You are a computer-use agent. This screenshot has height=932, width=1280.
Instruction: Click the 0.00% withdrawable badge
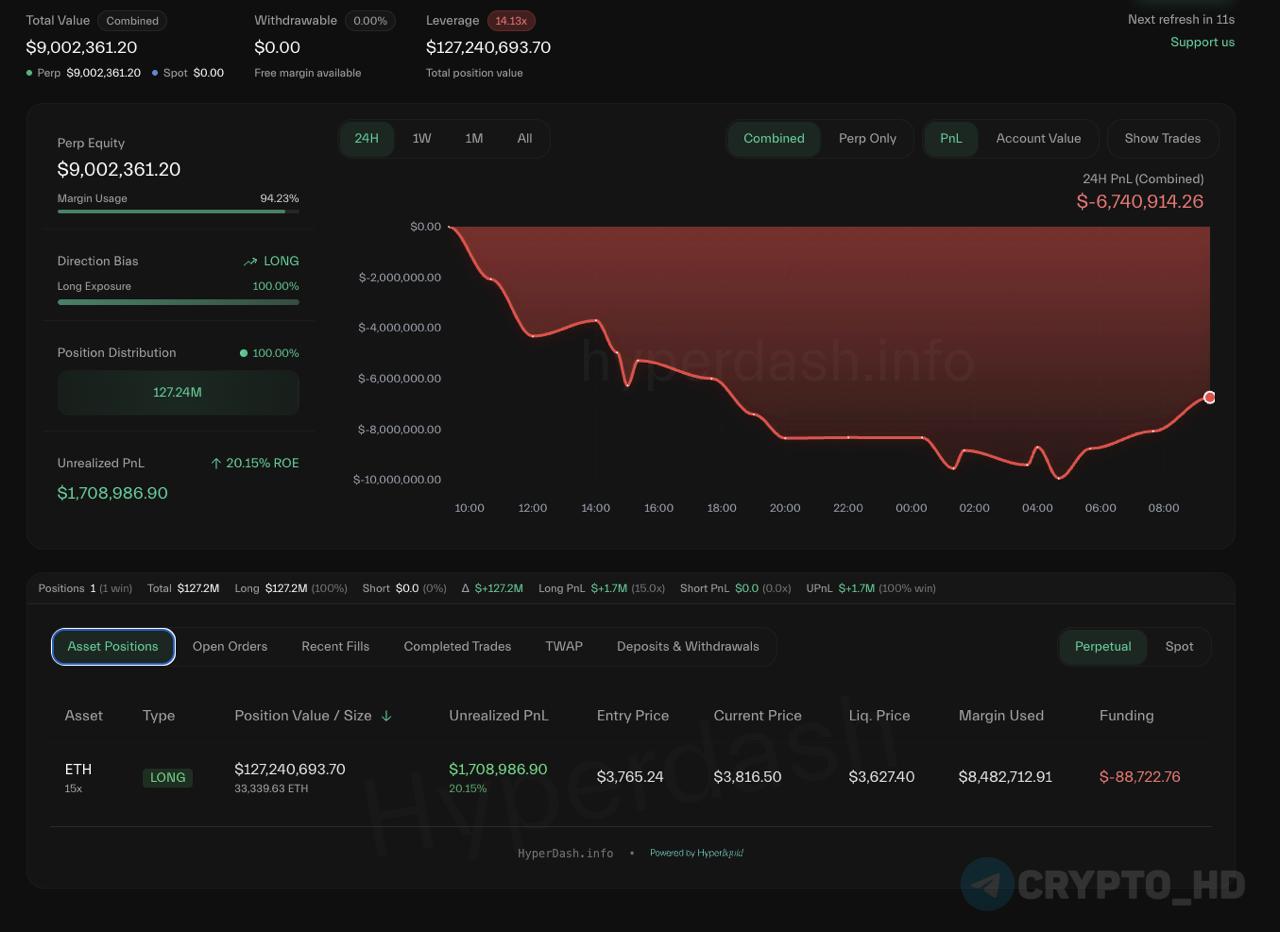370,20
